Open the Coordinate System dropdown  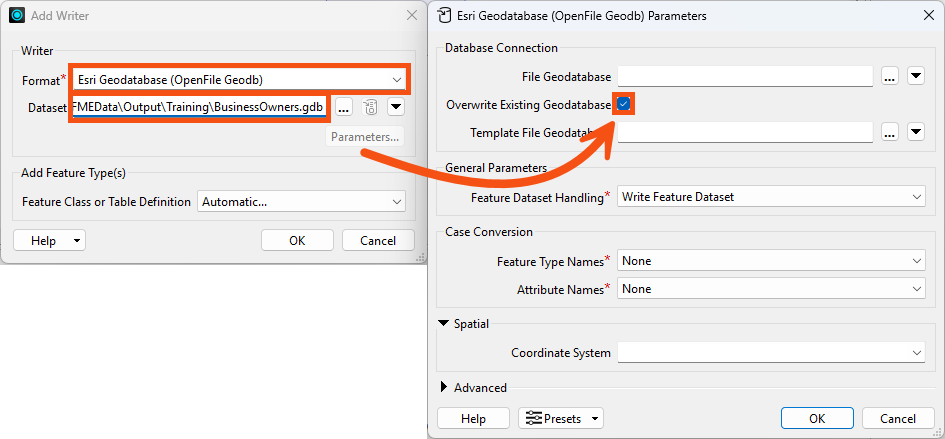click(x=771, y=353)
